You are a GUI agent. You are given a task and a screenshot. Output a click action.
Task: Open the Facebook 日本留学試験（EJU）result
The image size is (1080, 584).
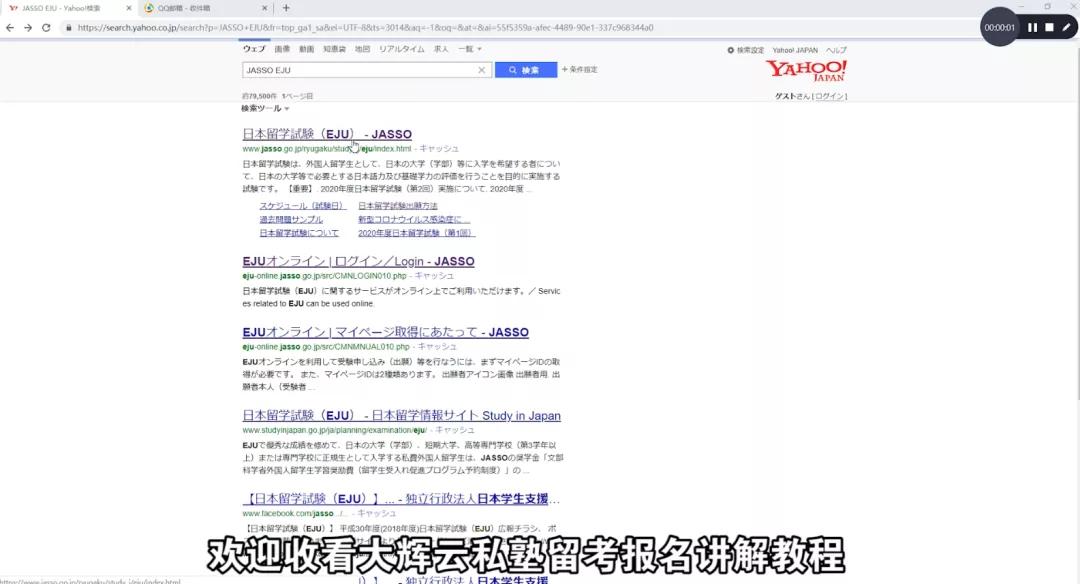coord(401,499)
